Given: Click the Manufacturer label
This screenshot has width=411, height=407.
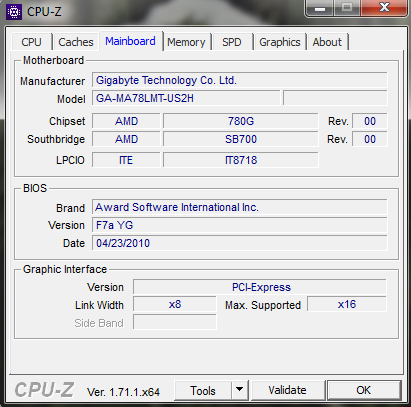Looking at the screenshot, I should [x=52, y=81].
